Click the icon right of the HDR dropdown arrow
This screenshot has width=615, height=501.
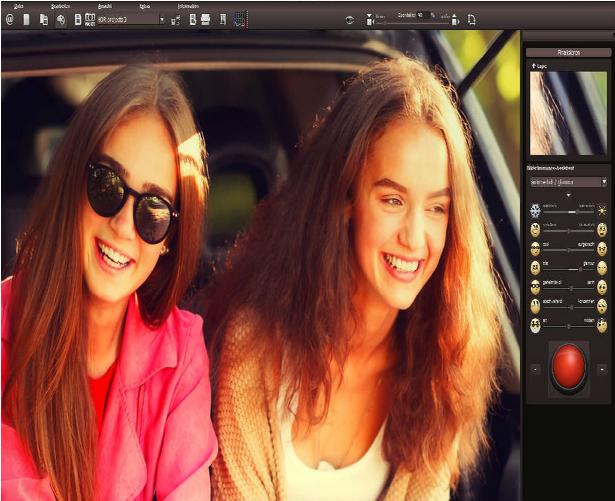(x=176, y=19)
